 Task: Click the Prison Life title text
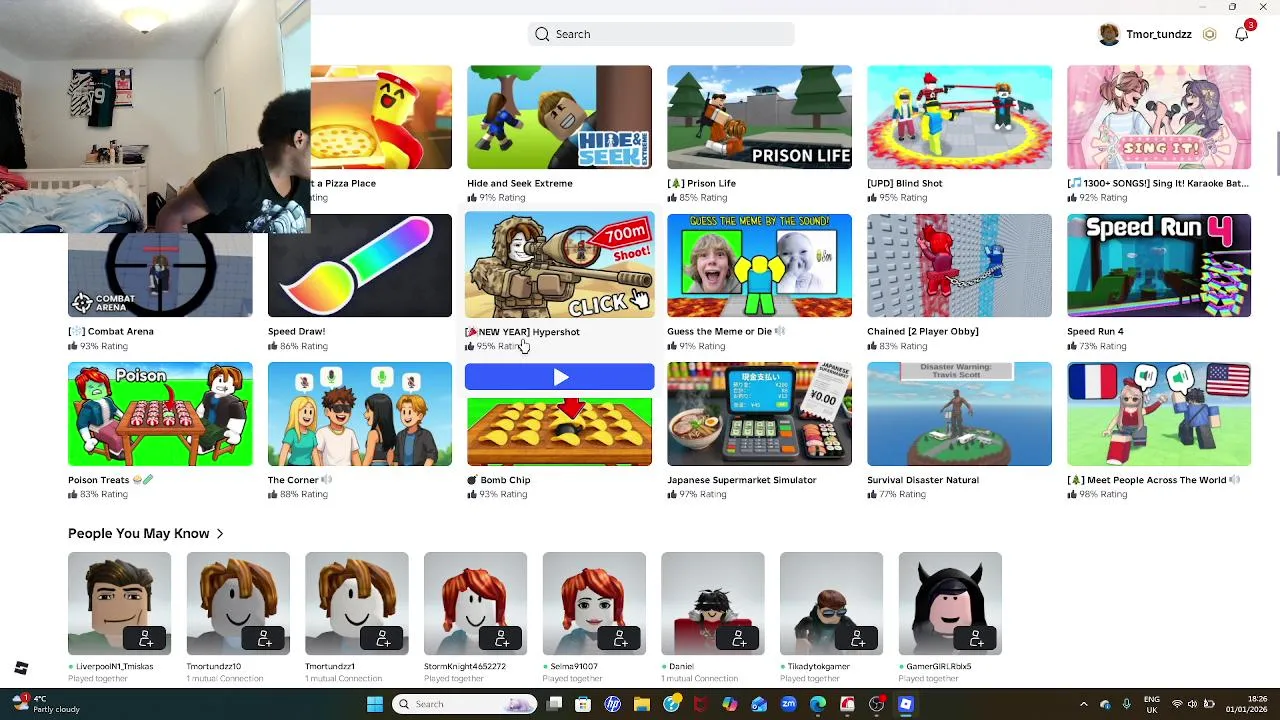[x=701, y=183]
